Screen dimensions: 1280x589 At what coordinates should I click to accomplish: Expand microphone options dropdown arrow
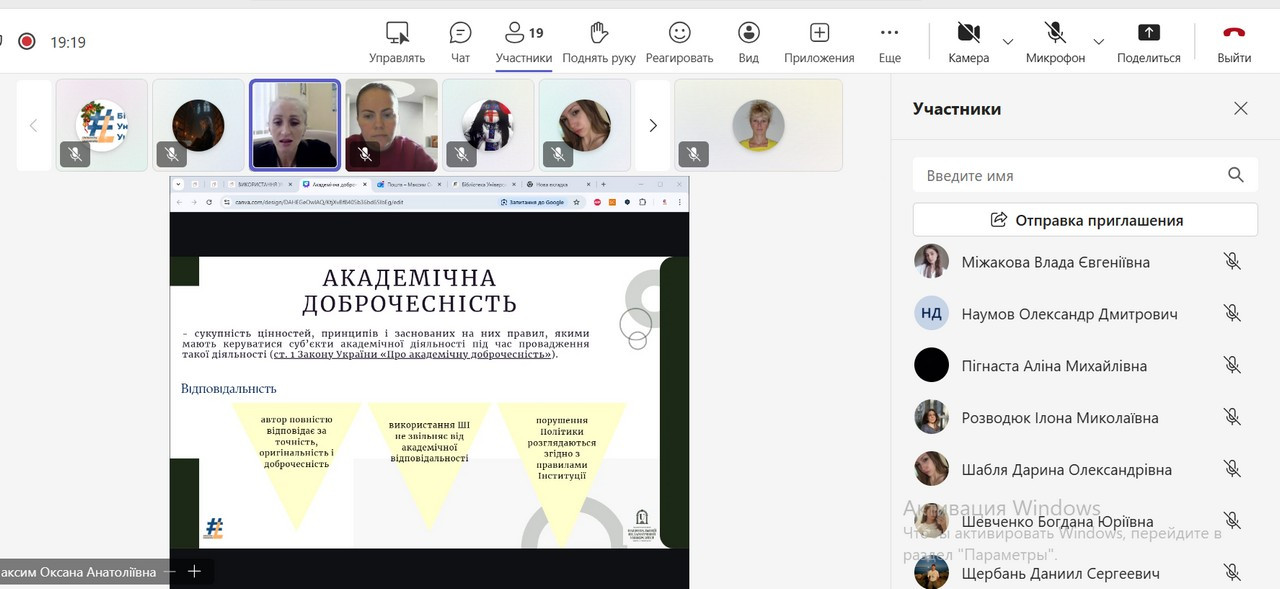click(1098, 42)
